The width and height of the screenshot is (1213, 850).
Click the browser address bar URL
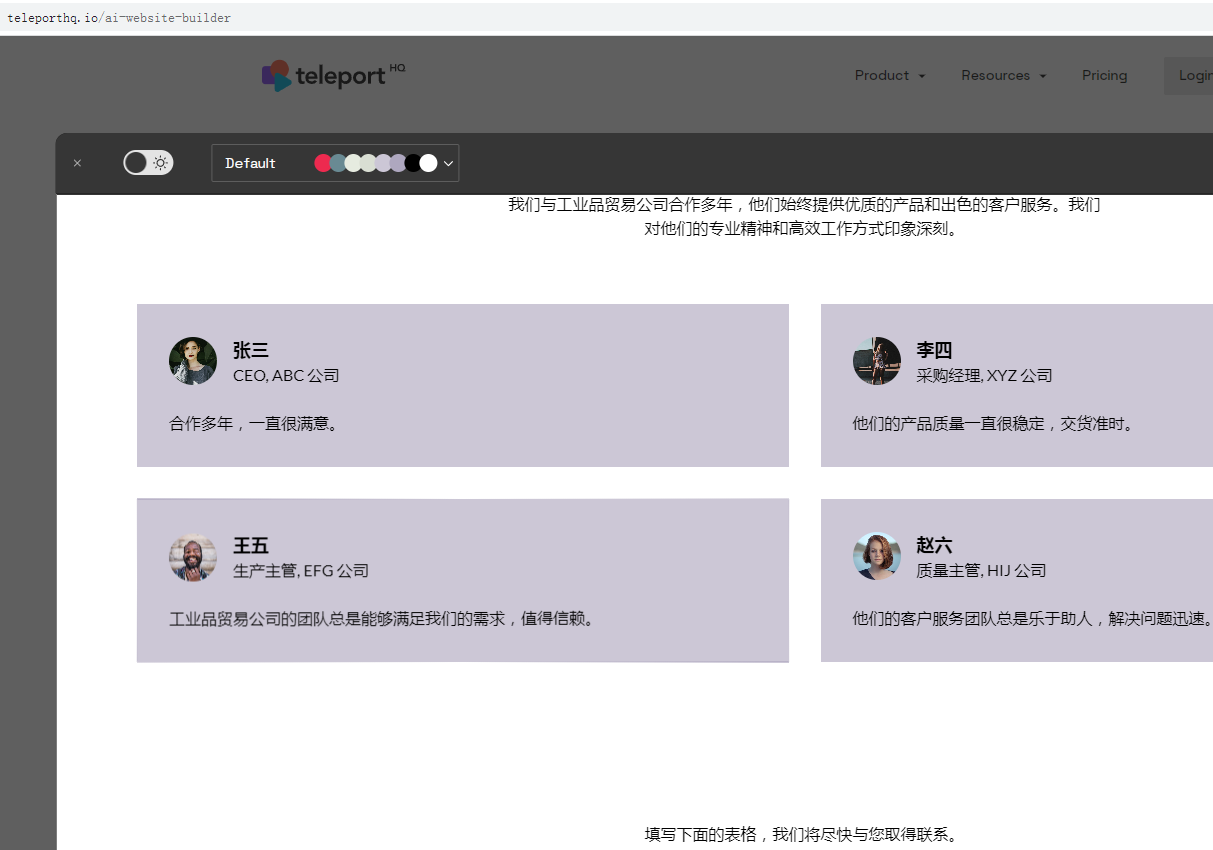119,18
